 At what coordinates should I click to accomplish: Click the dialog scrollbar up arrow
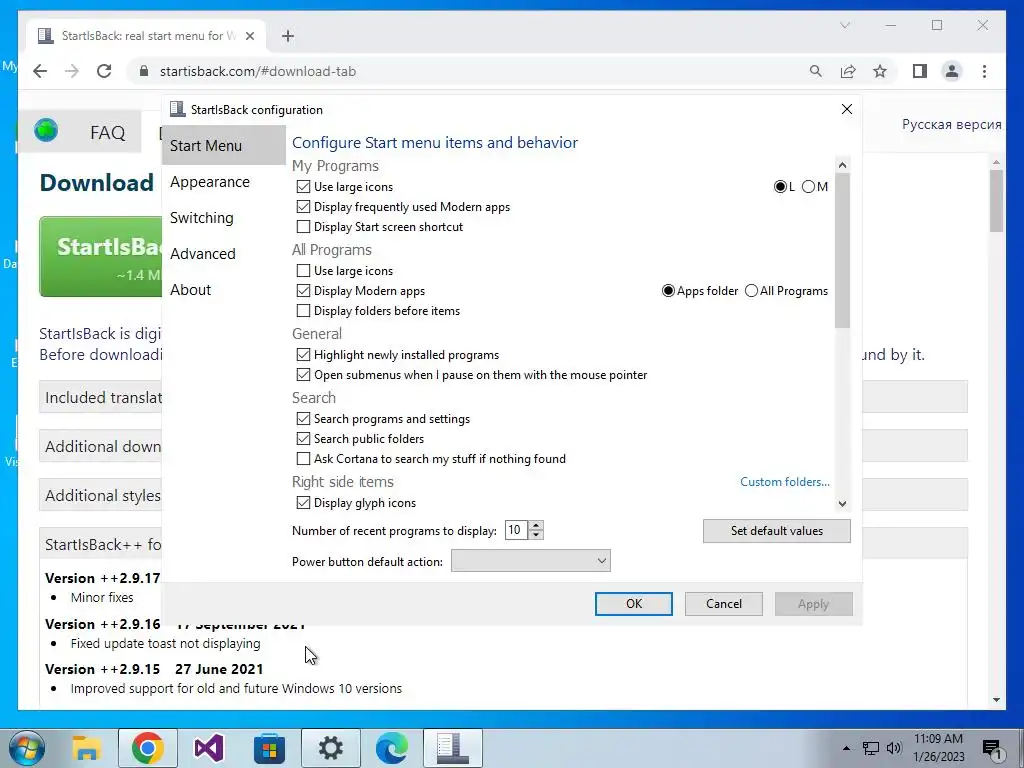842,165
